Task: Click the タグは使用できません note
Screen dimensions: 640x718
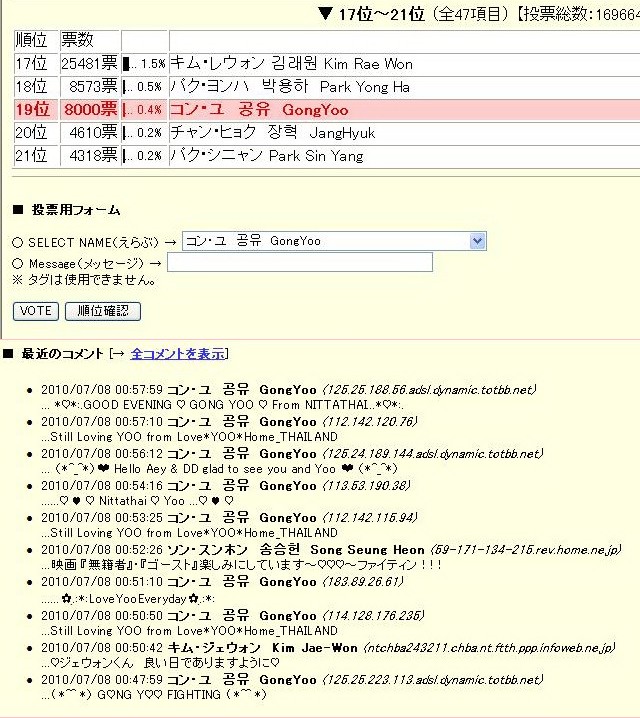Action: pyautogui.click(x=85, y=280)
